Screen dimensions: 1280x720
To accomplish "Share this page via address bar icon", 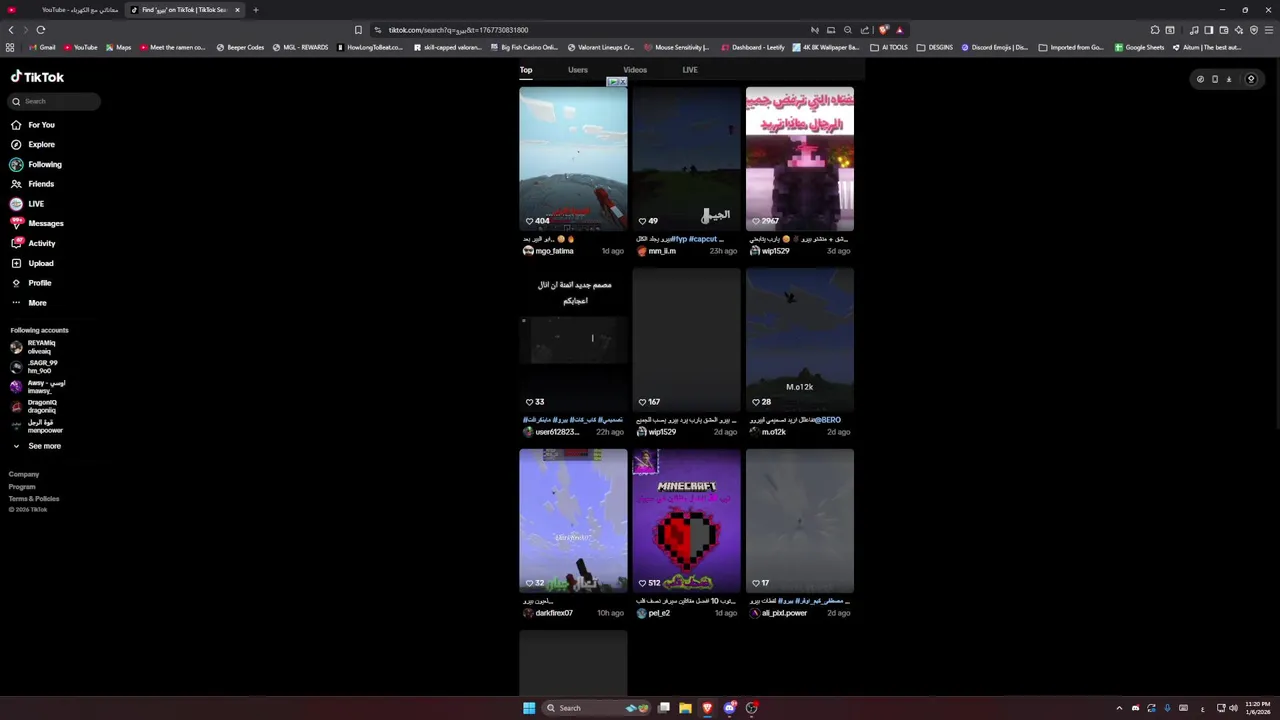I will click(865, 30).
